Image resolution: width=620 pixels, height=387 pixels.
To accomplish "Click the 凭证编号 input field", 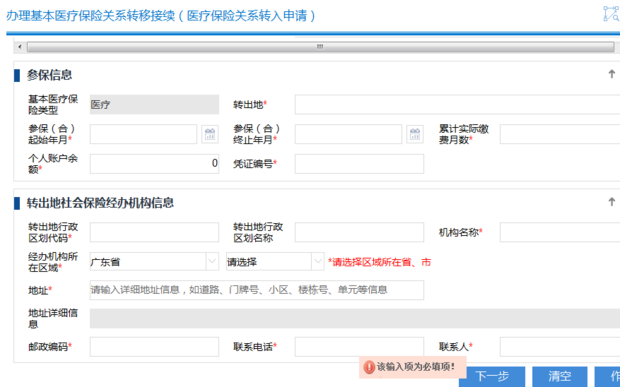I will tap(359, 164).
